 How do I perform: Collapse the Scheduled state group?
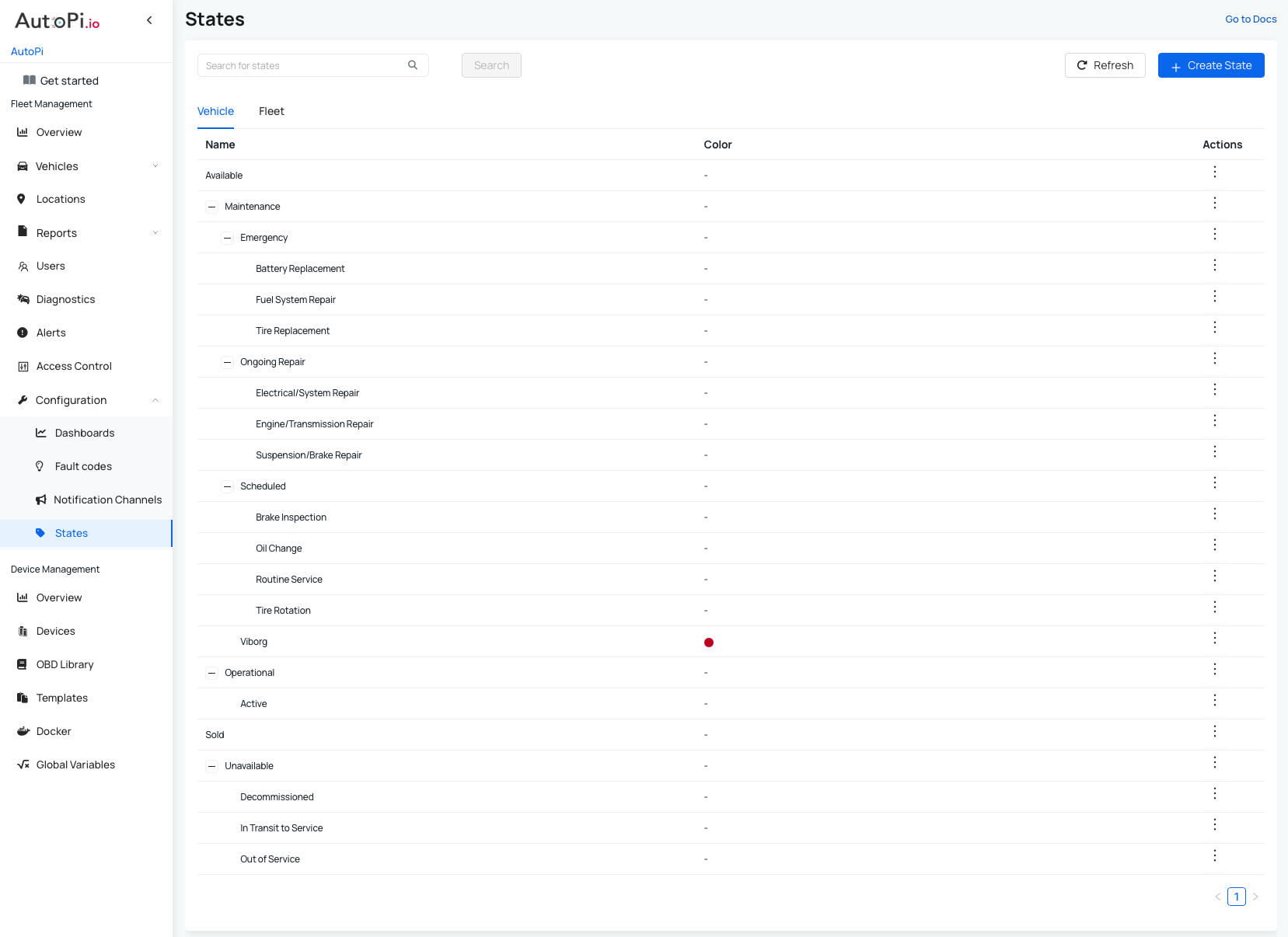[x=227, y=486]
